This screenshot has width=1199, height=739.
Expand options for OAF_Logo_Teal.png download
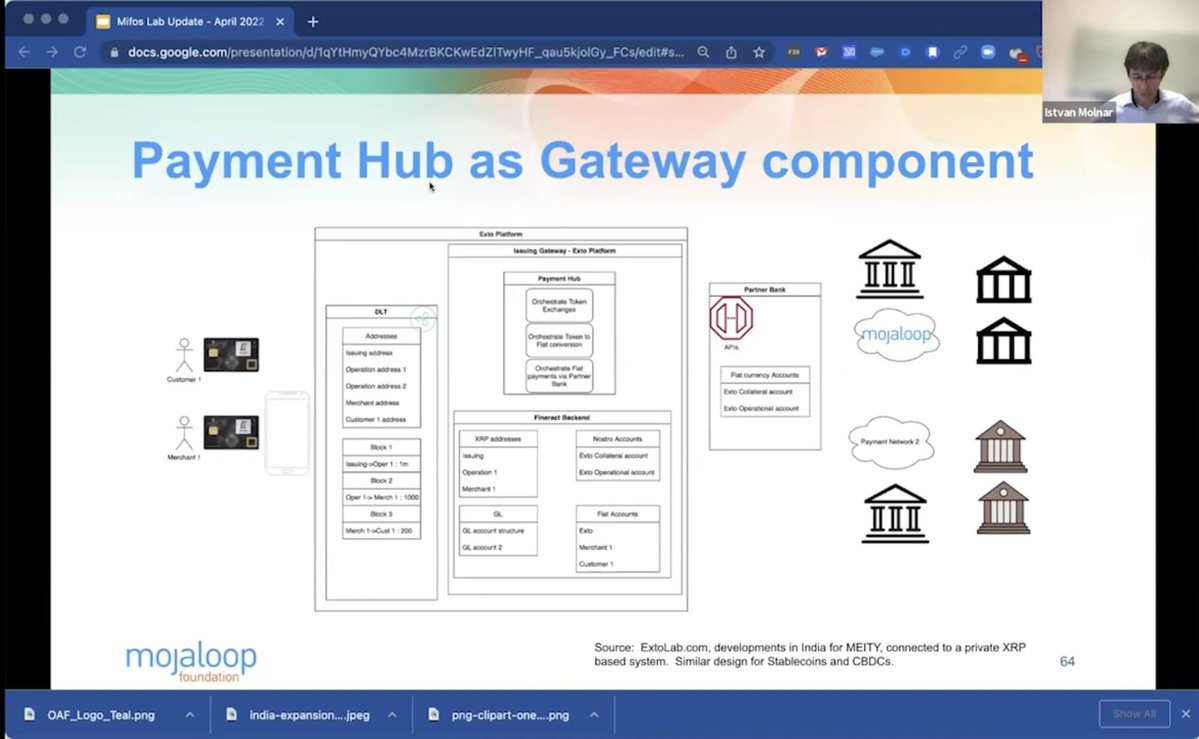tap(190, 715)
